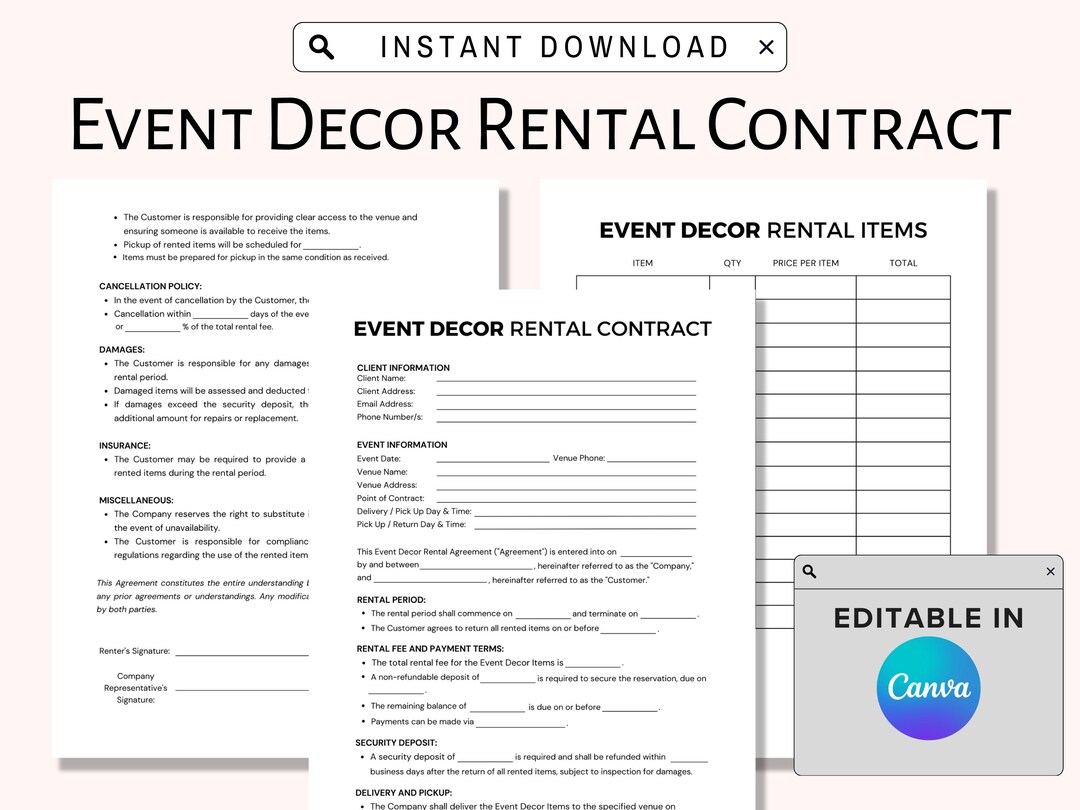Click the X inside the Instant Download bar
This screenshot has height=810, width=1080.
point(766,46)
